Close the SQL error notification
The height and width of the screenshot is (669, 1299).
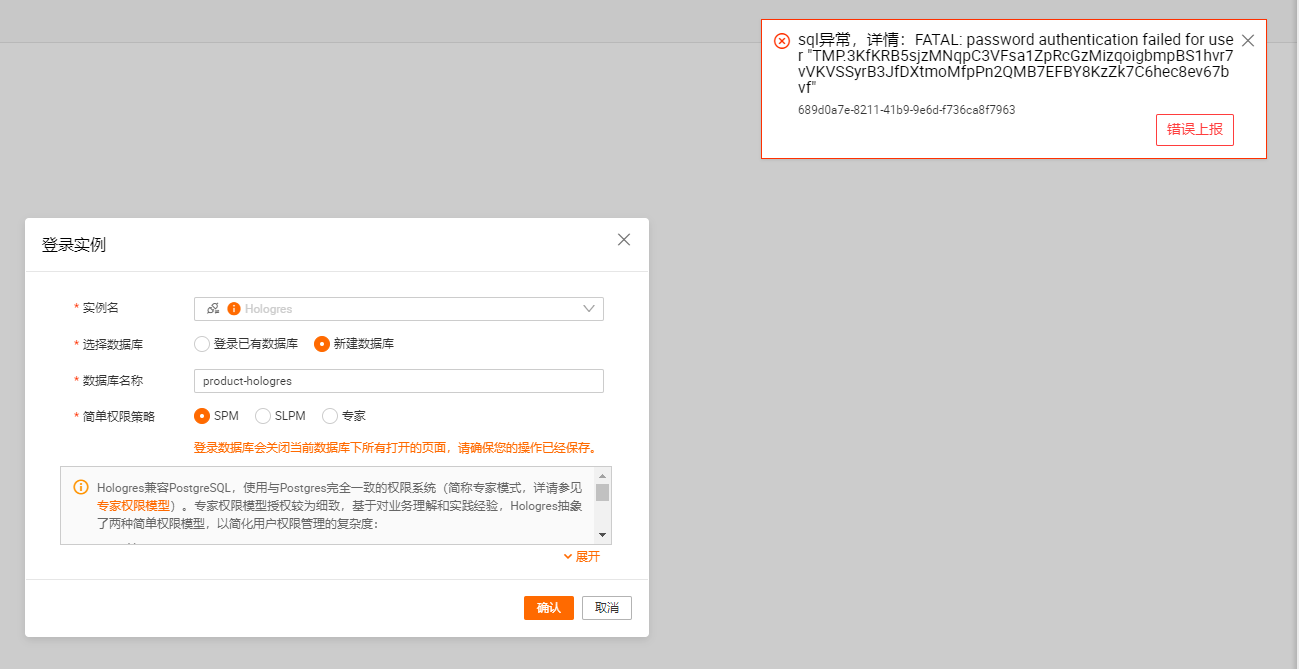[1247, 40]
